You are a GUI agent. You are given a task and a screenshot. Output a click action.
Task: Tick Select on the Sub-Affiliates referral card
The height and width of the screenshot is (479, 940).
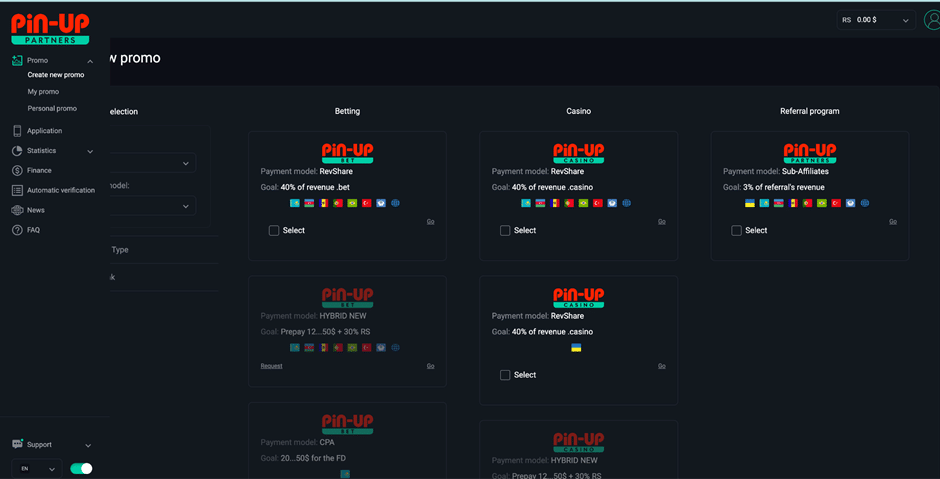(737, 230)
